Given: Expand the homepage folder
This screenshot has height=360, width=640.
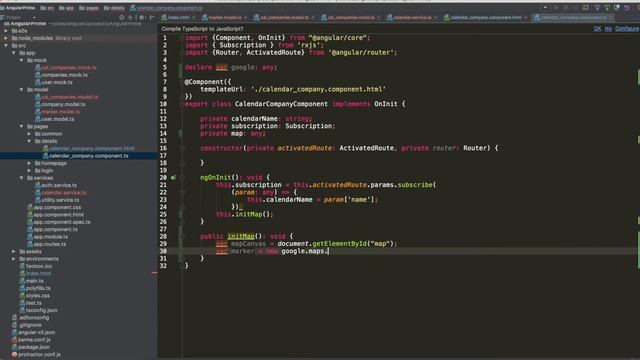Looking at the screenshot, I should [29, 163].
